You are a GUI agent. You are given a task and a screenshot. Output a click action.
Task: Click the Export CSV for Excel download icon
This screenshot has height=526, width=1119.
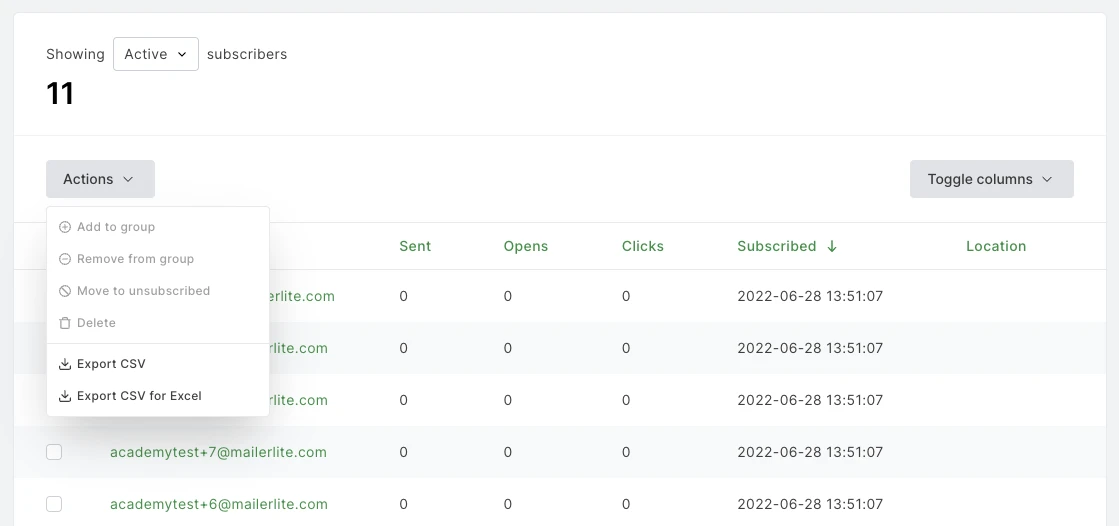pos(65,396)
